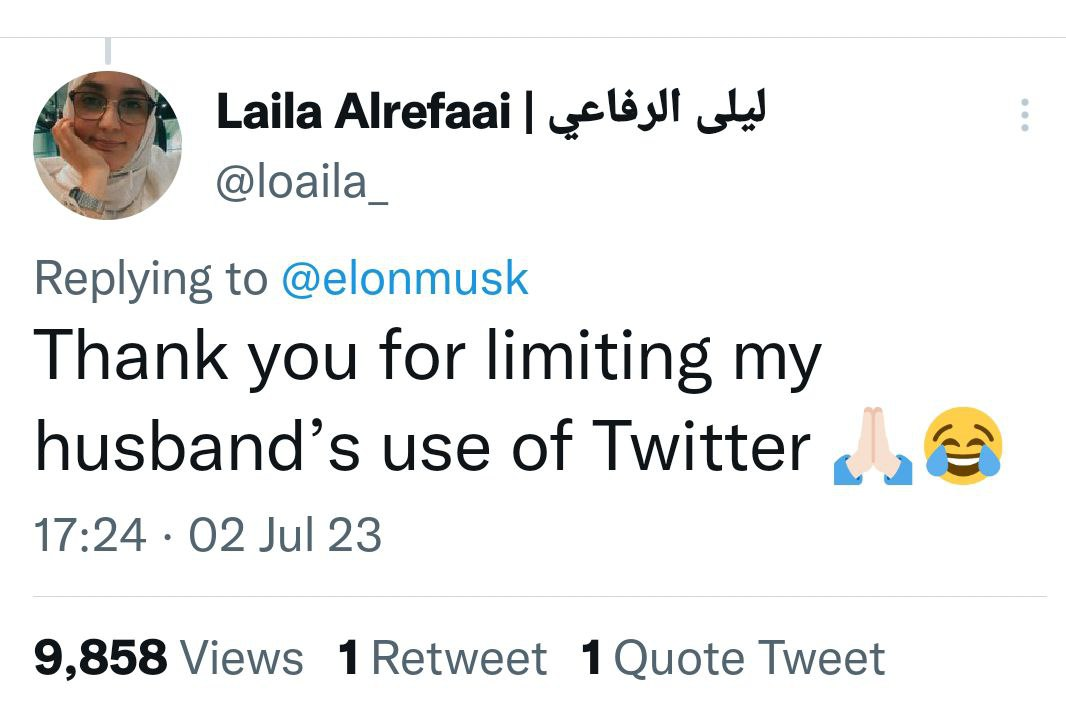
Task: Visit the @loaila_ handle profile
Action: click(x=302, y=185)
